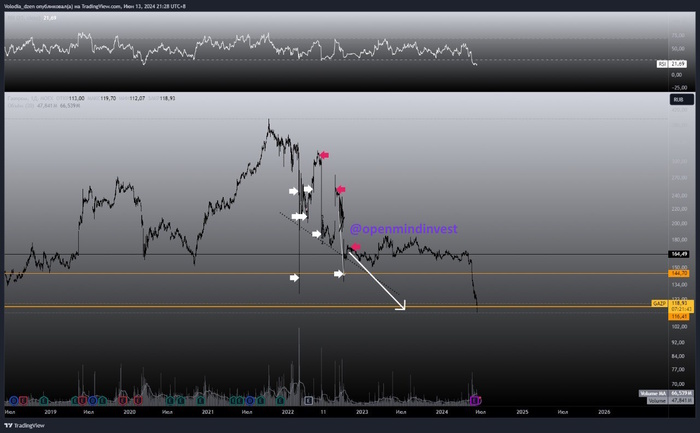The width and height of the screenshot is (700, 433).
Task: Click the 2026 time axis label
Action: (604, 412)
